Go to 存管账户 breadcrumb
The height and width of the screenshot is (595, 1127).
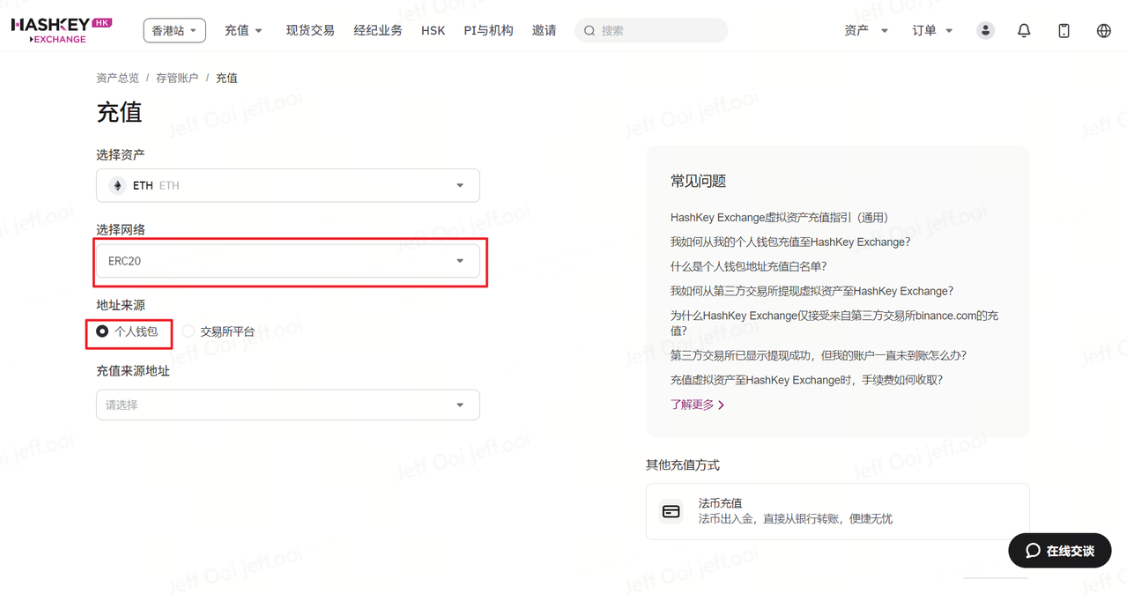click(x=177, y=78)
